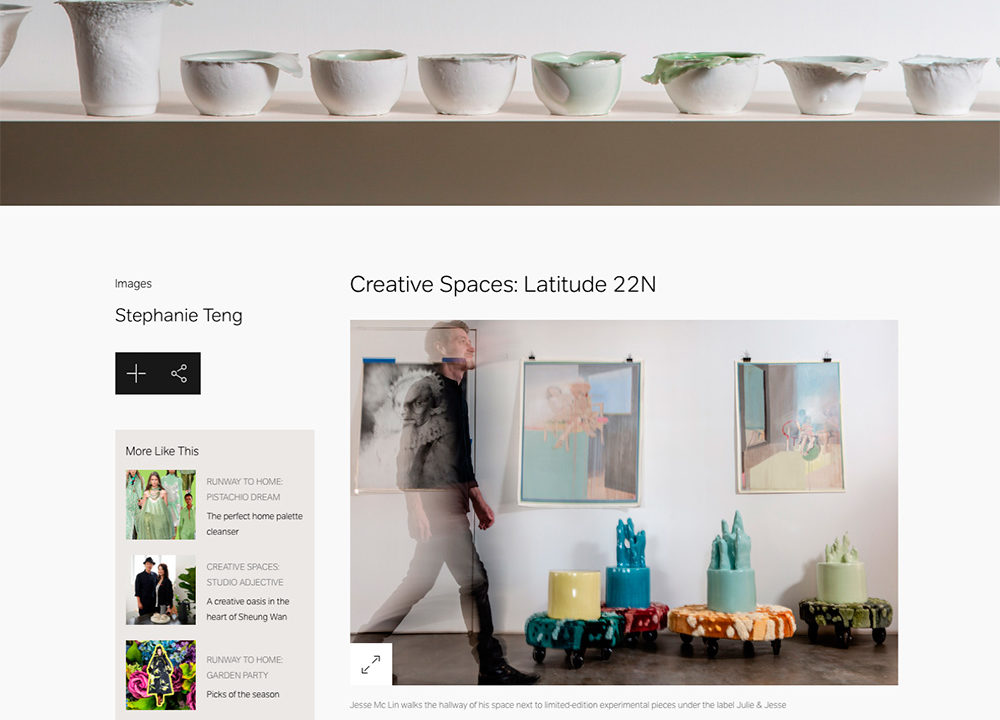1000x720 pixels.
Task: Open 'Runway to Home: Garden Party' link
Action: (244, 668)
